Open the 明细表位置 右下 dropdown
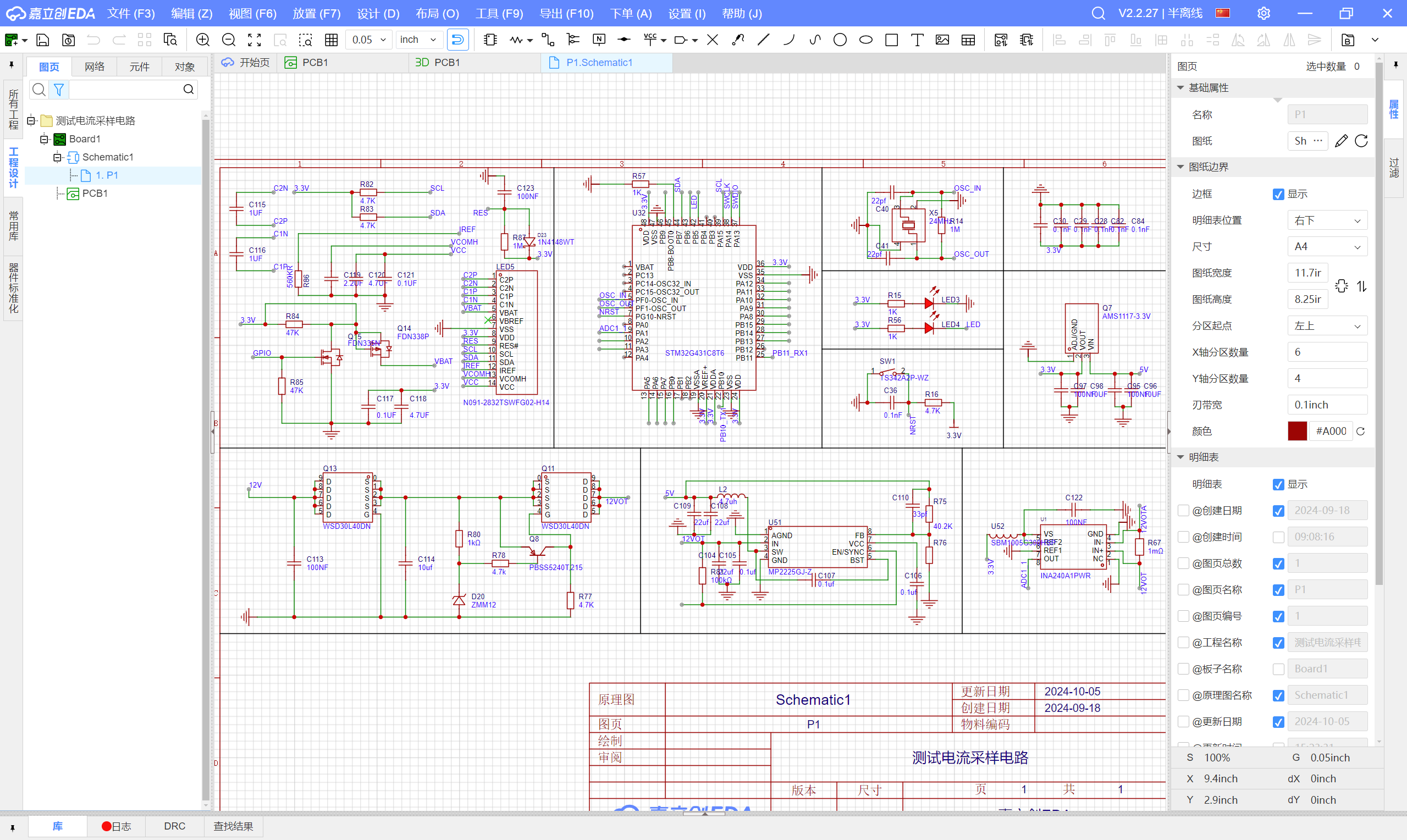 1327,220
